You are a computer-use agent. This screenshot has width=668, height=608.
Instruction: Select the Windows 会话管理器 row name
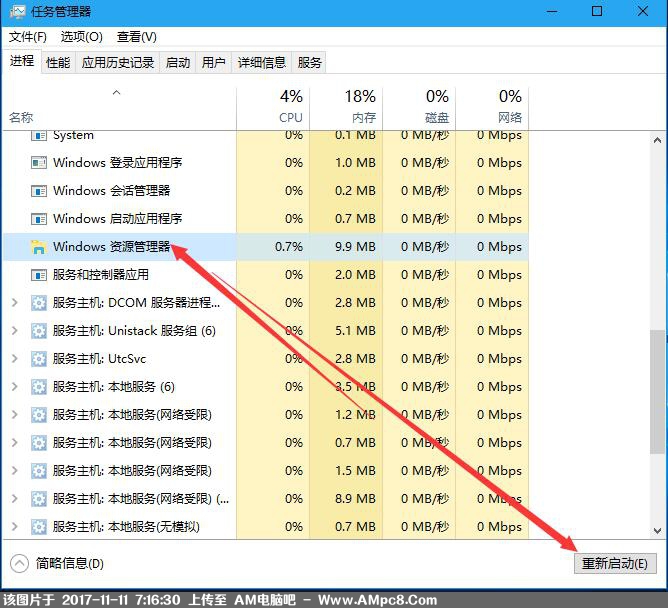click(x=112, y=191)
